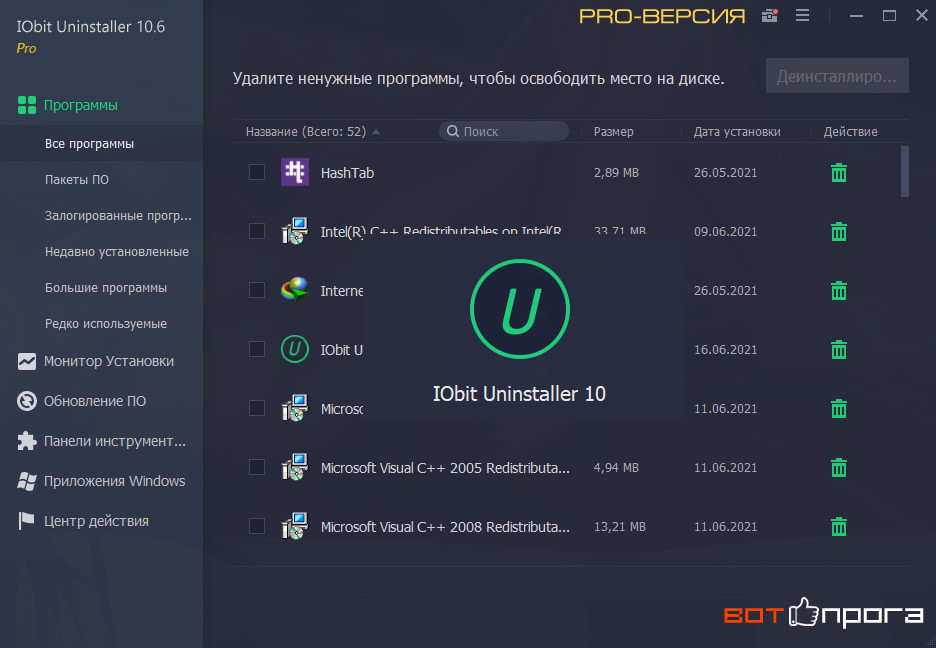
Task: Open the Logged Programs (Залогированные прогр...) list
Action: pyautogui.click(x=118, y=215)
